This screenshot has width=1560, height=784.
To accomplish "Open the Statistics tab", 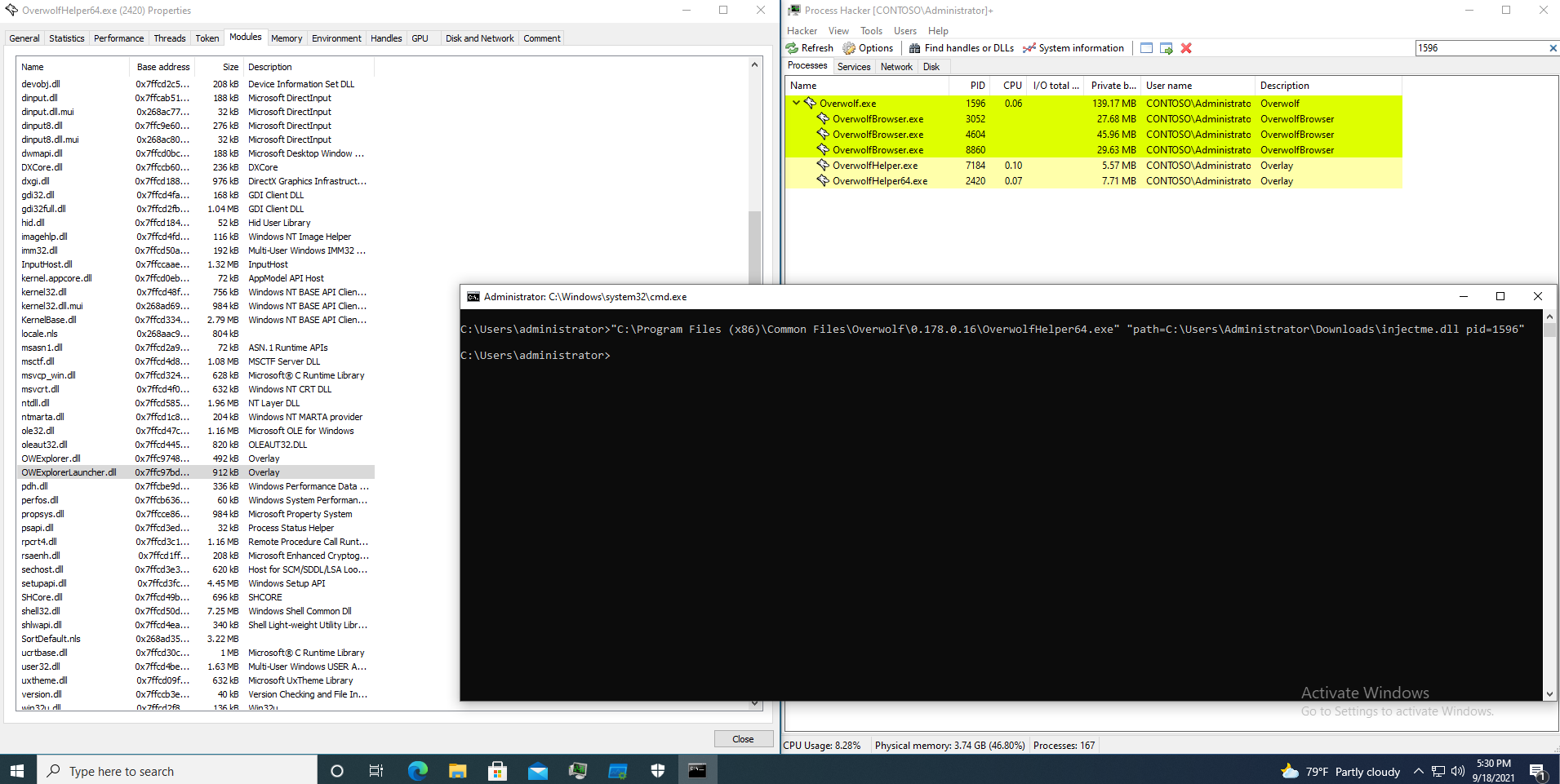I will (67, 38).
